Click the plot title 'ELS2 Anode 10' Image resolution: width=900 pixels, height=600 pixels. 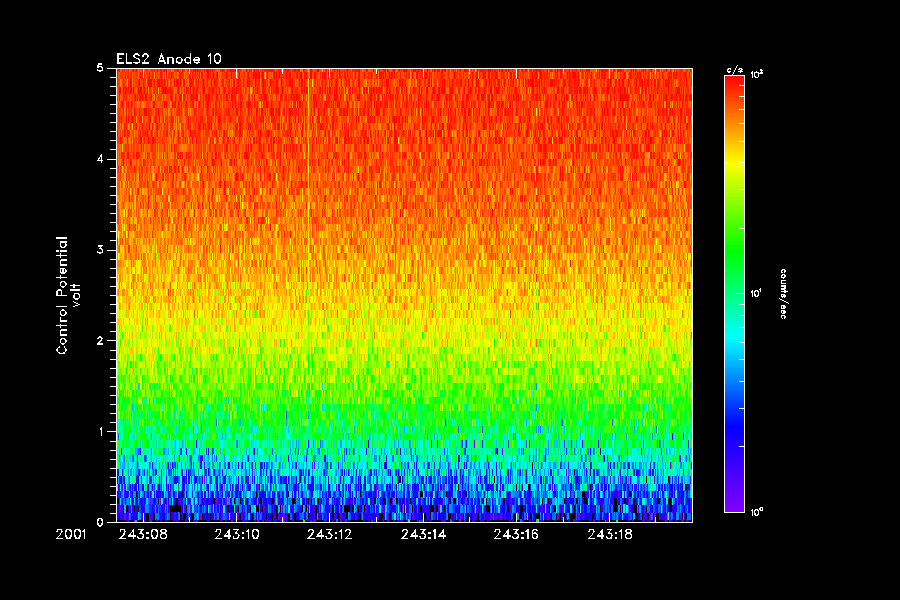[169, 59]
